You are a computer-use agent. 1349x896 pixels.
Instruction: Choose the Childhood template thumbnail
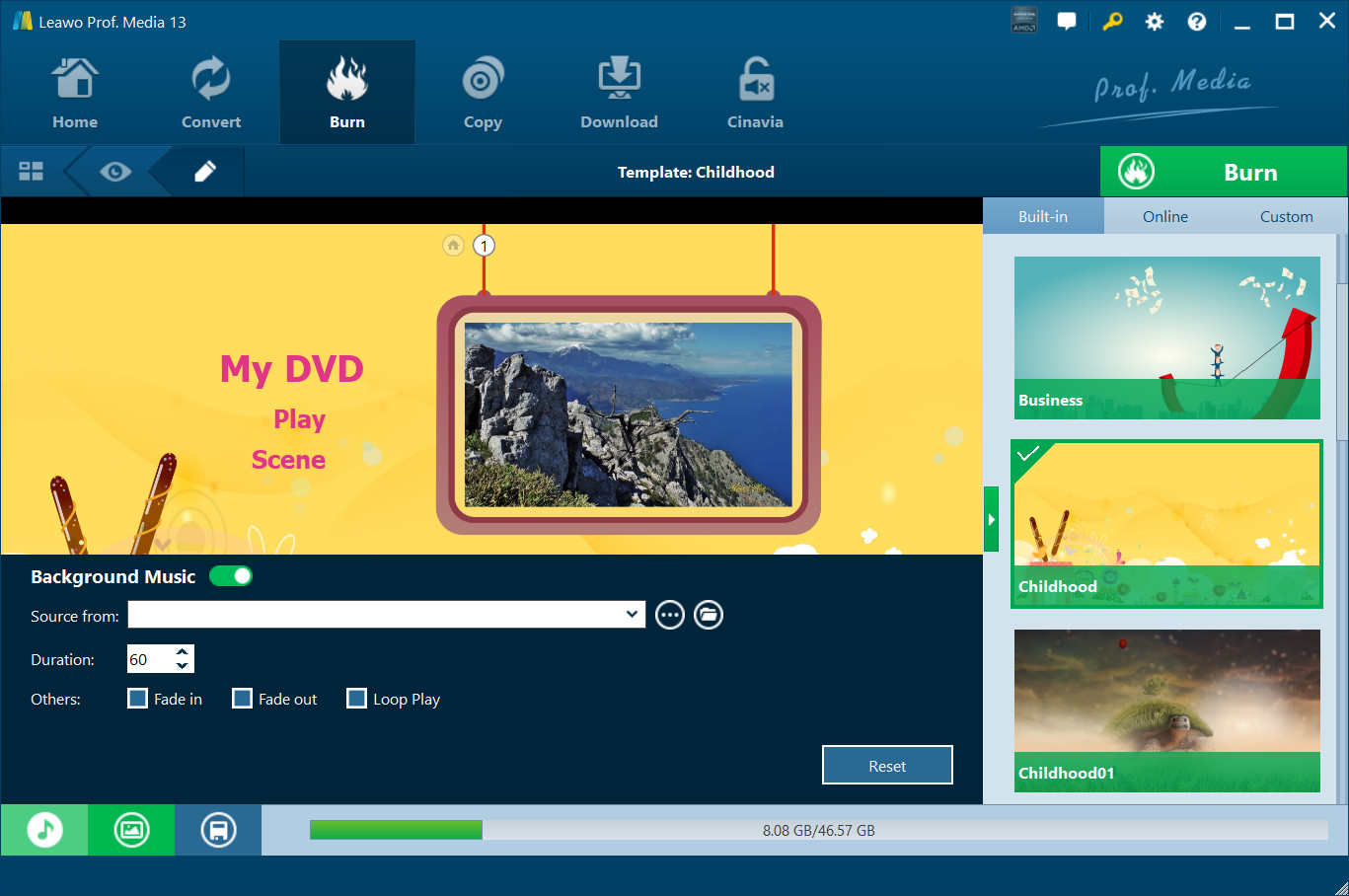pos(1167,524)
